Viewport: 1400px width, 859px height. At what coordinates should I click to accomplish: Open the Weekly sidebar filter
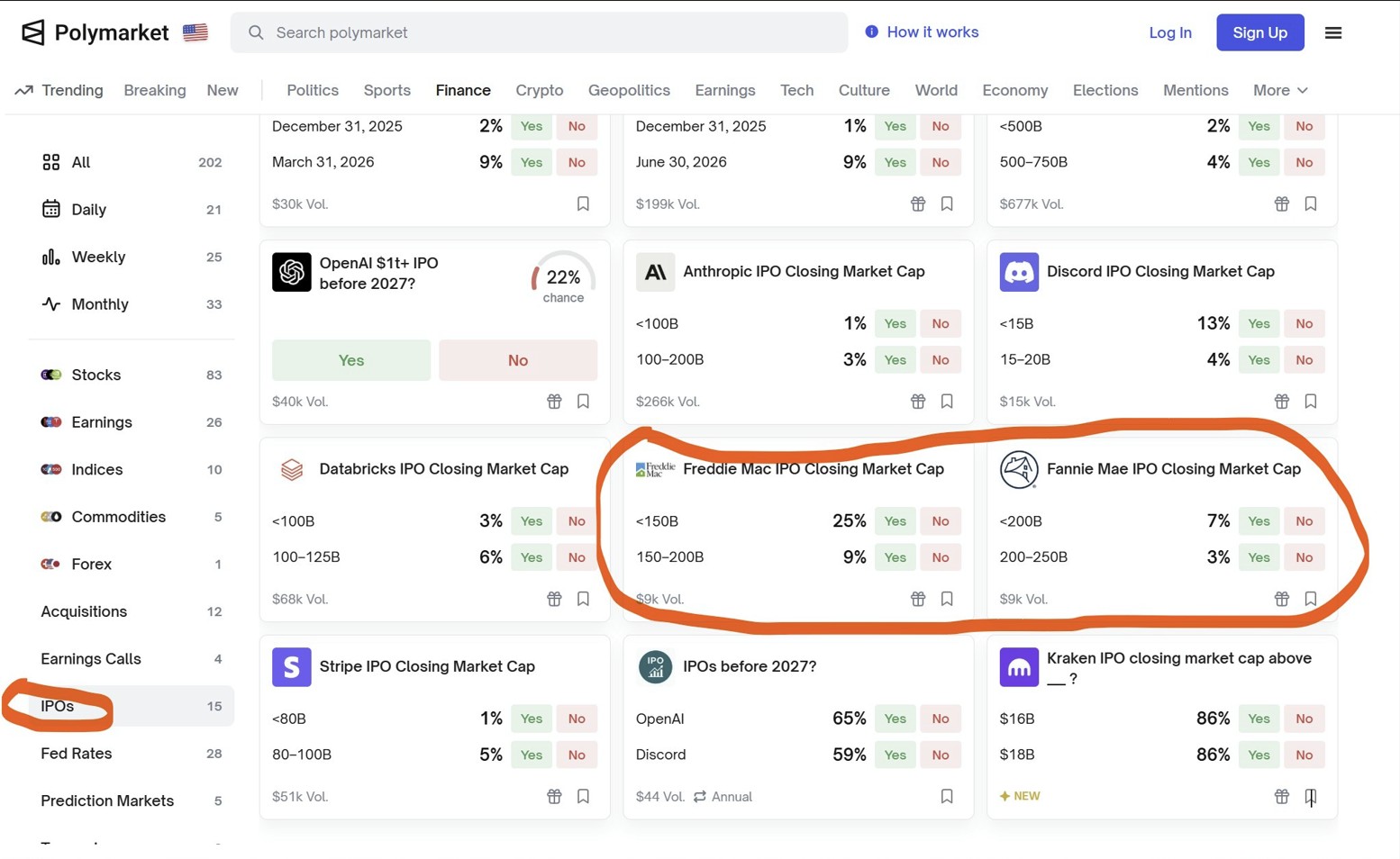132,257
